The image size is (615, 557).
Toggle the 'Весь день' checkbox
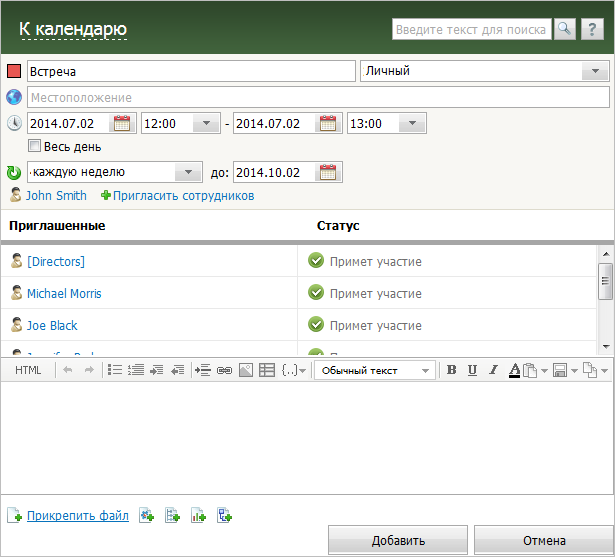[34, 146]
